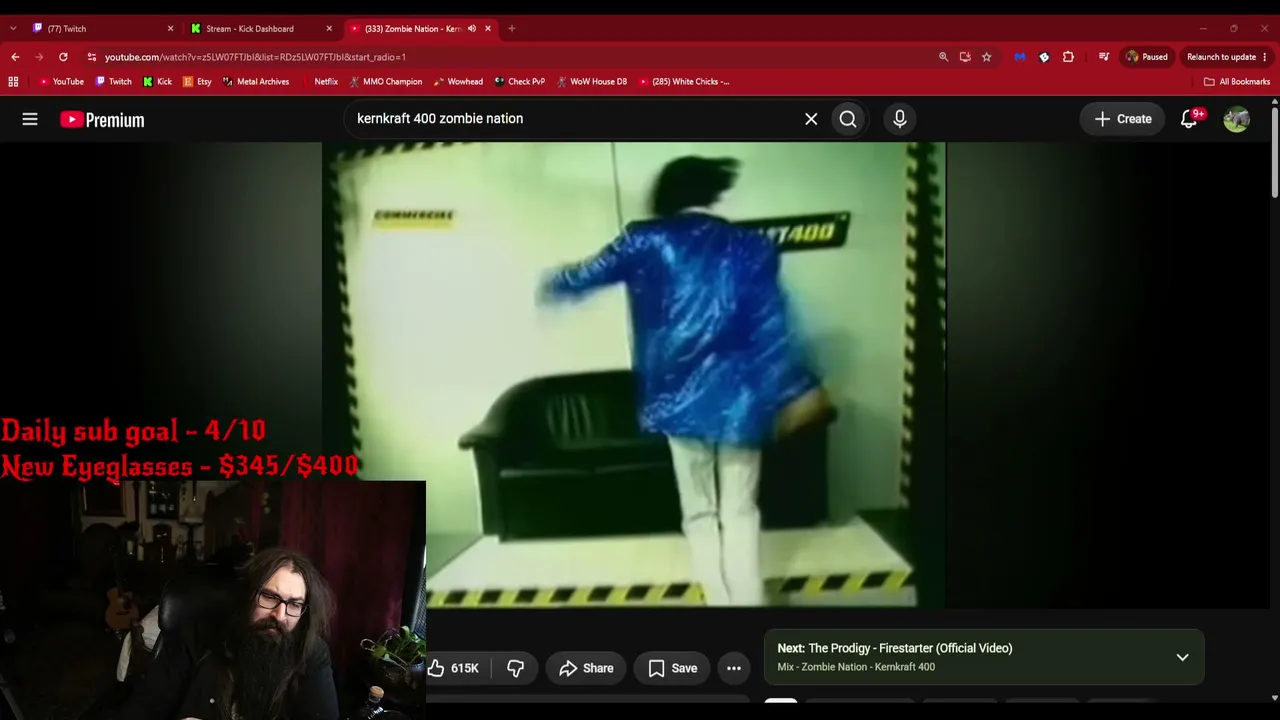Save the video to a playlist
The width and height of the screenshot is (1280, 720).
point(672,668)
